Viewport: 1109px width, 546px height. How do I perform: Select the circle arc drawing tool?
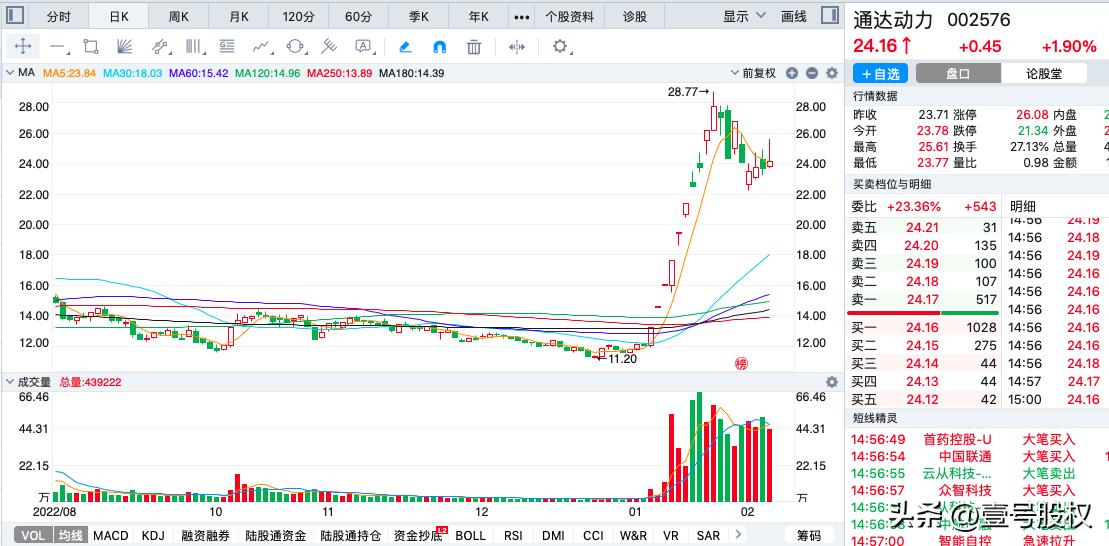(296, 47)
